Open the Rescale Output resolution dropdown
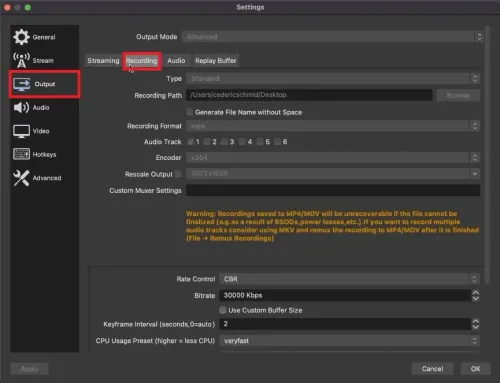Screen dimensions: 500x383 tap(333, 173)
